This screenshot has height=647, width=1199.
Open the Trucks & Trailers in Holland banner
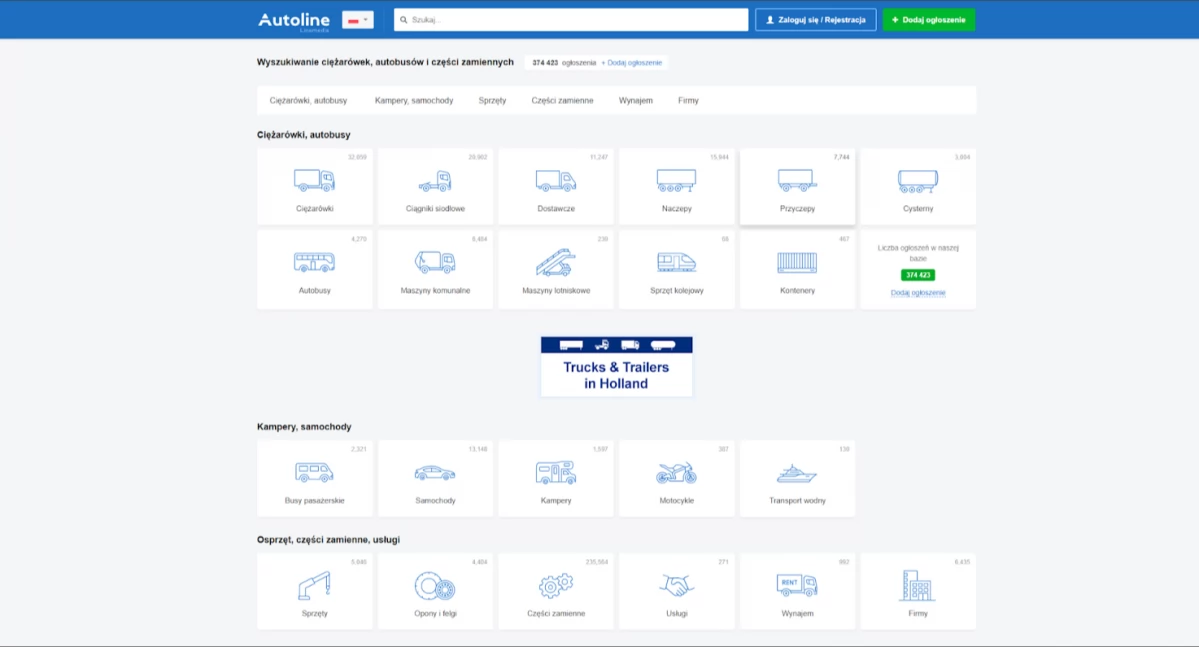click(616, 366)
